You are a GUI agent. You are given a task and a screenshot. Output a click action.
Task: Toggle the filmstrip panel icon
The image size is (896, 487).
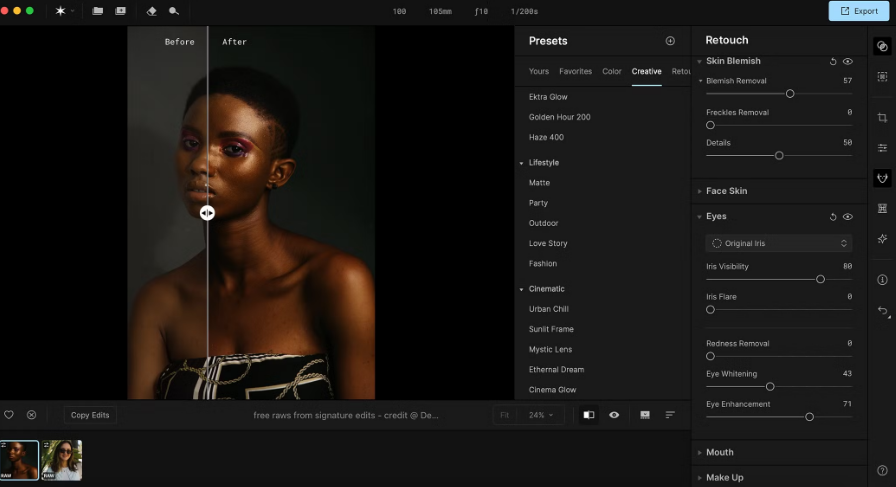tap(645, 415)
